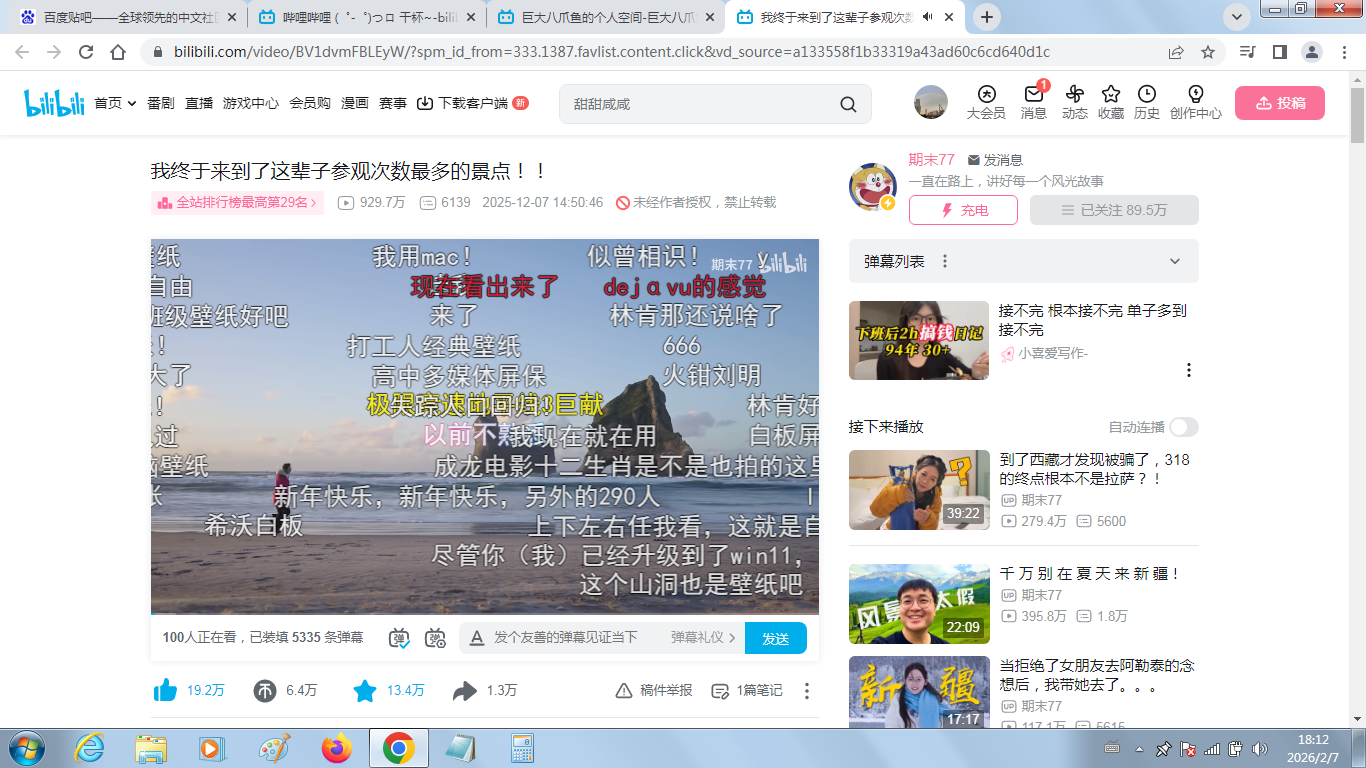This screenshot has width=1366, height=768.
Task: Switch to the 百度贴吧 browser tab
Action: [125, 17]
